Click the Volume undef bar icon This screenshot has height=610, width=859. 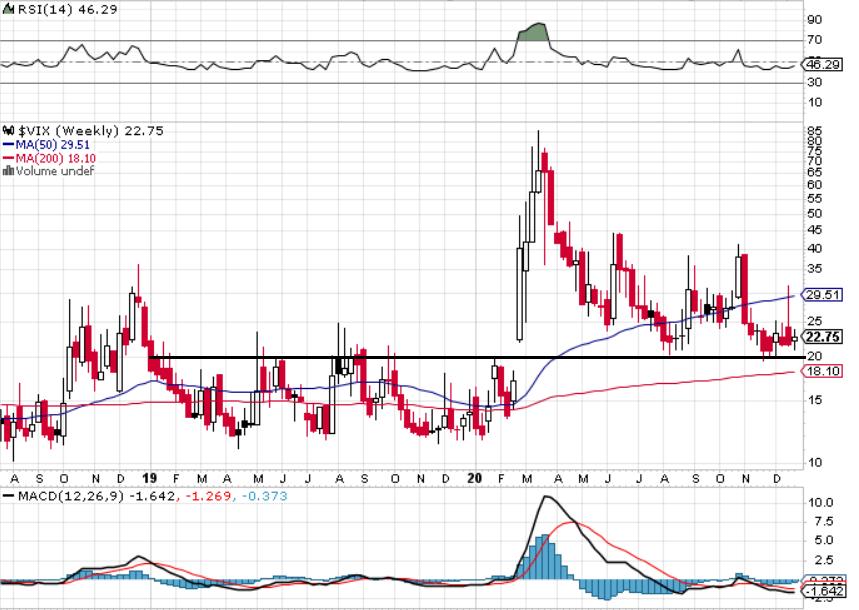click(8, 171)
